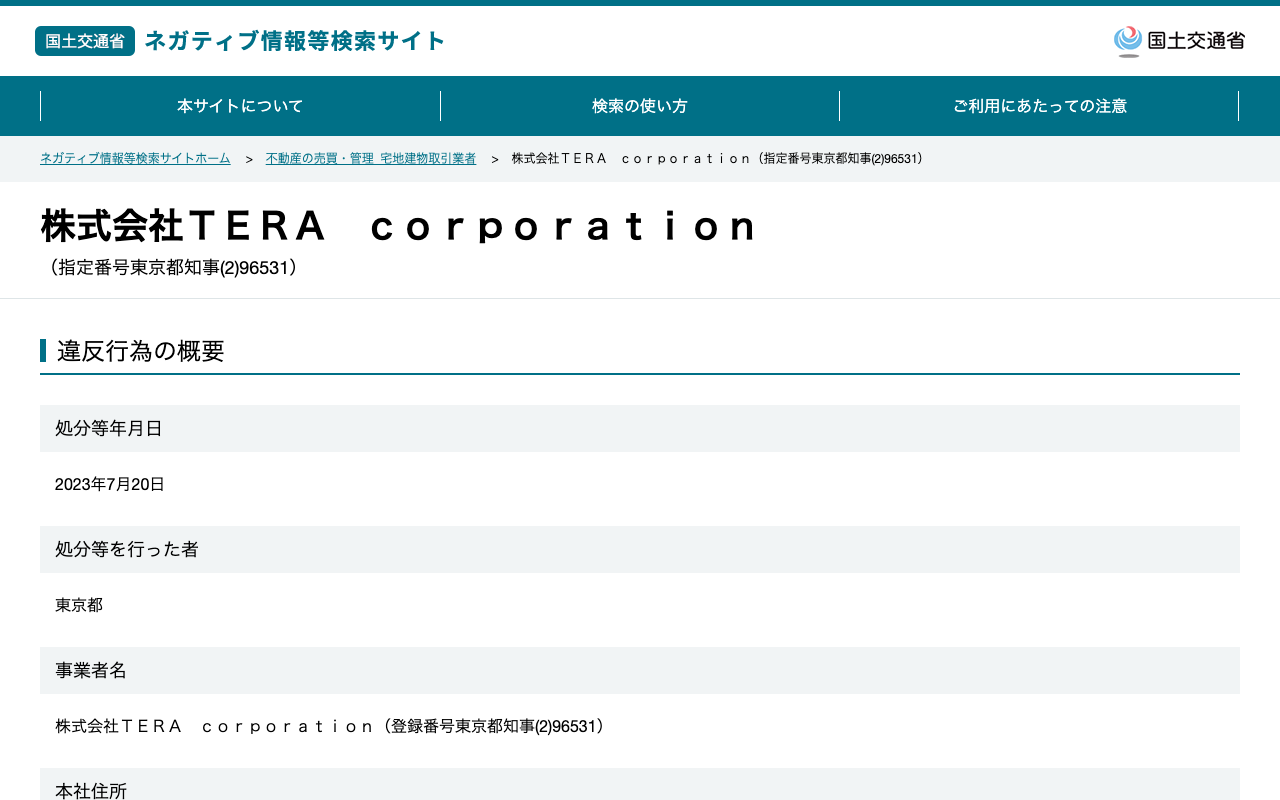The image size is (1280, 800).
Task: Click the 事業者名 label row
Action: (x=640, y=670)
